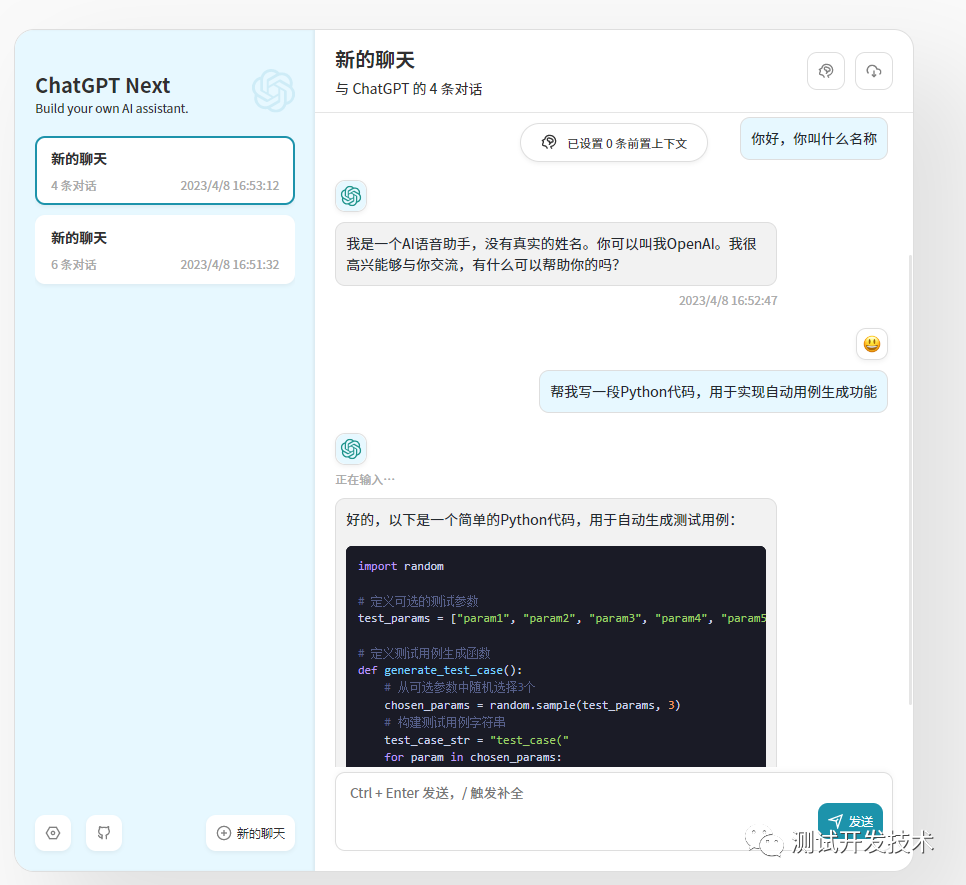Click the ChatGPT Next logo in sidebar

click(271, 90)
